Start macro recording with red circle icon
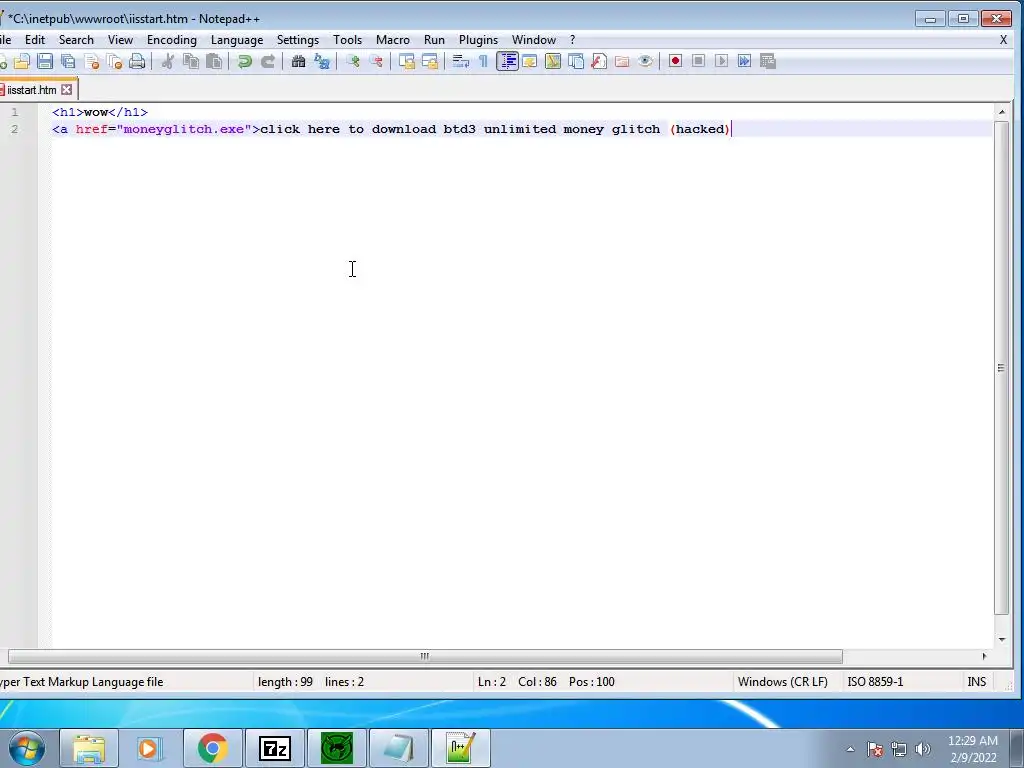 tap(675, 61)
